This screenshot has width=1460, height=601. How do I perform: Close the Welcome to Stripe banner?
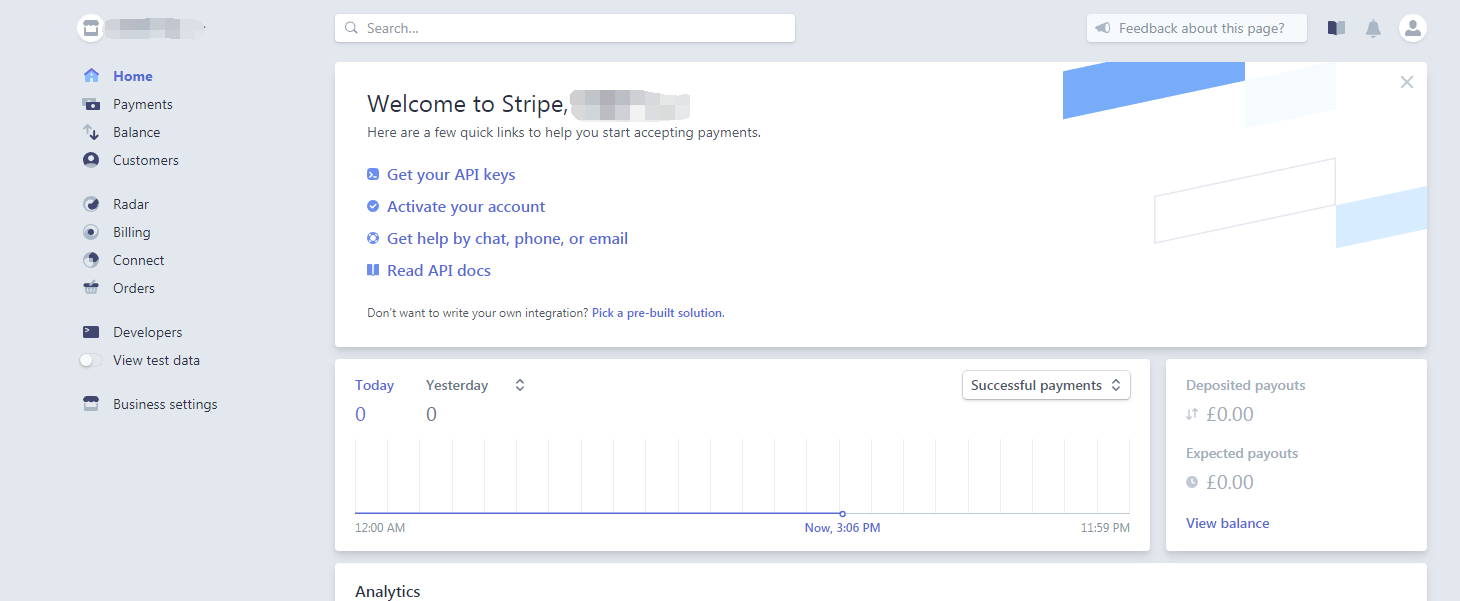(1407, 82)
